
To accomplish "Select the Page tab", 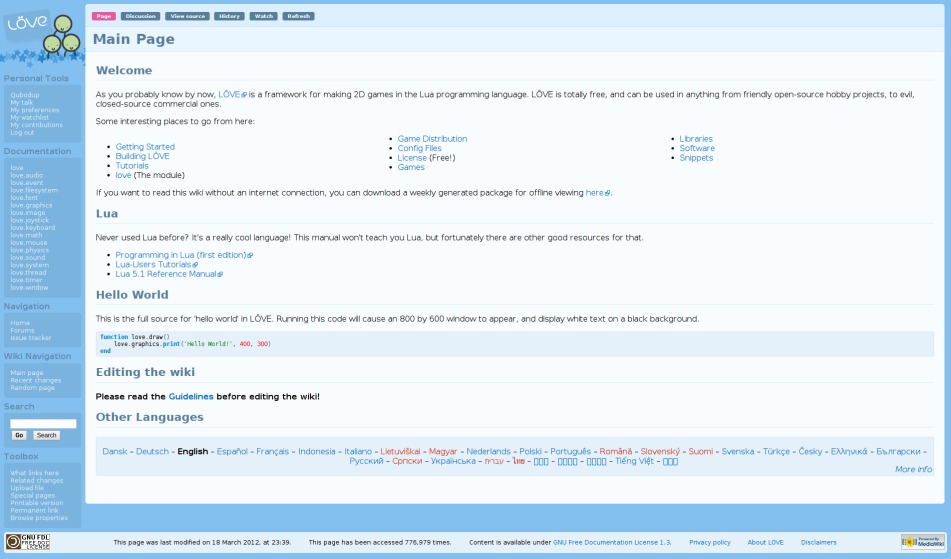I will pos(104,16).
